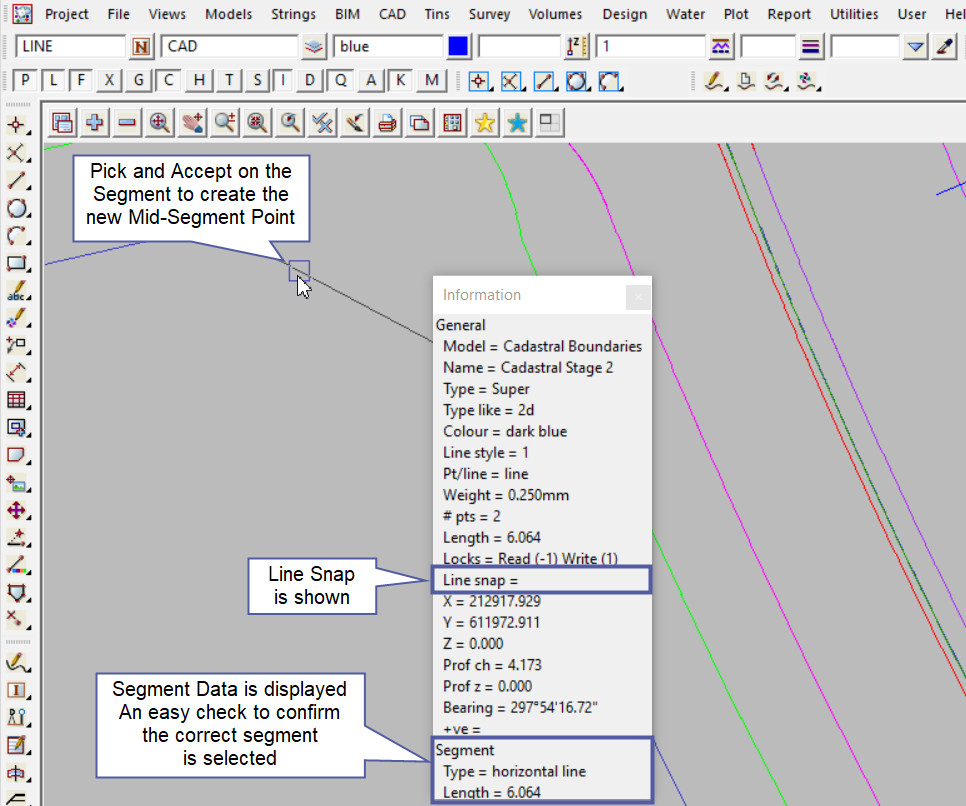Image resolution: width=966 pixels, height=806 pixels.
Task: Open the line weight picker icon
Action: (x=810, y=46)
